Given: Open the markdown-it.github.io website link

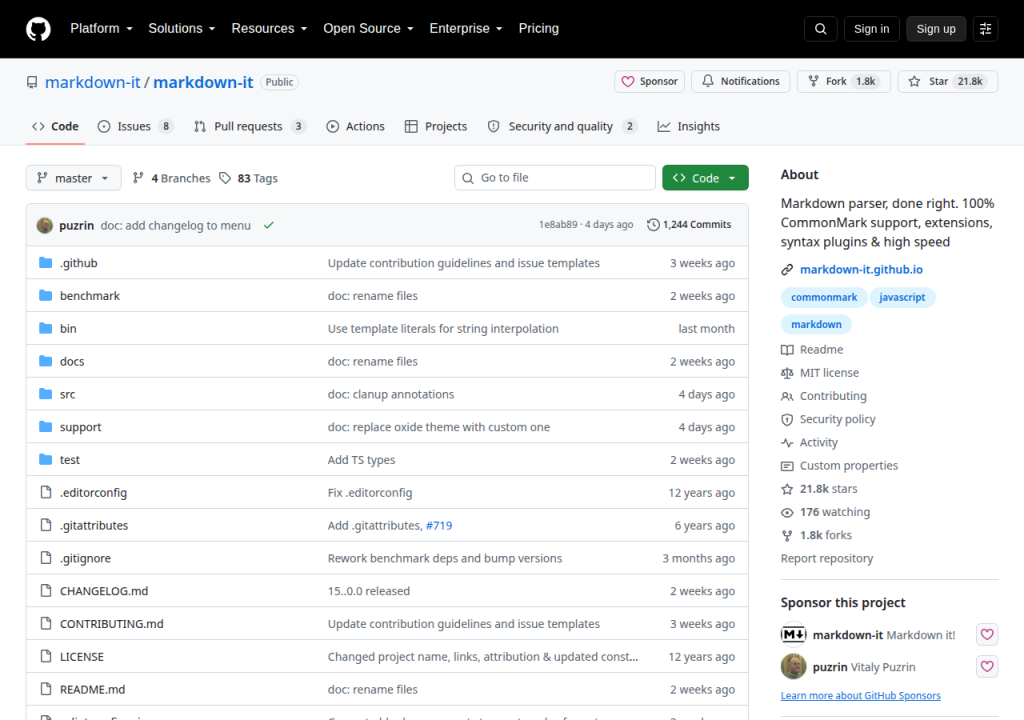Looking at the screenshot, I should point(861,269).
